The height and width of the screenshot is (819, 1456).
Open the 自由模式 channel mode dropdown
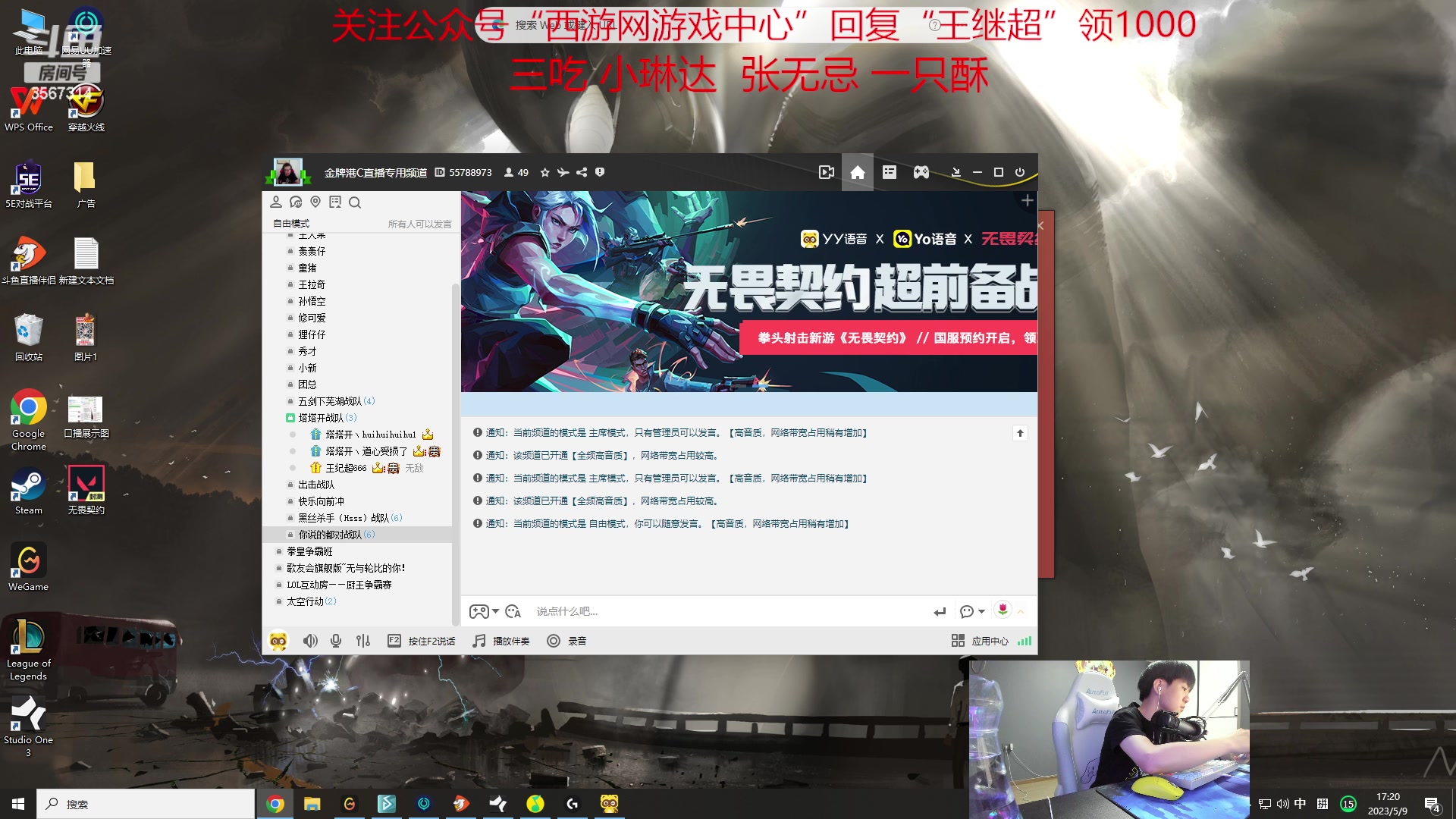(x=291, y=224)
